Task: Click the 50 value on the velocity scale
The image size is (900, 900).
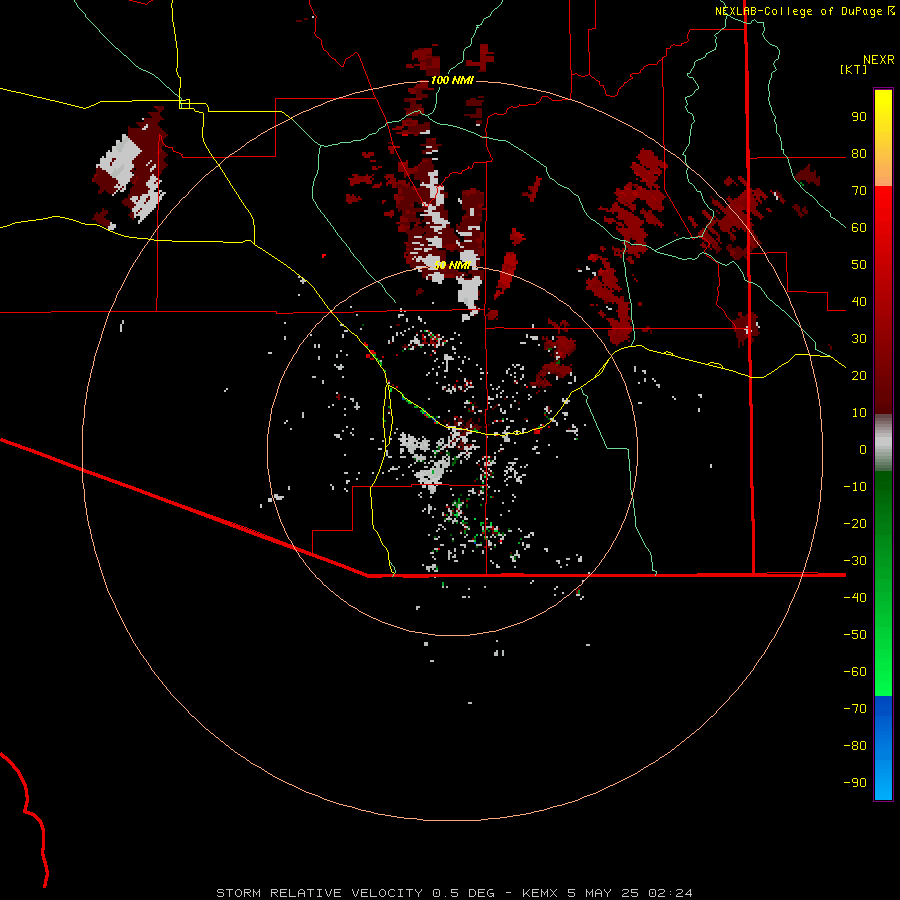Action: pyautogui.click(x=859, y=265)
